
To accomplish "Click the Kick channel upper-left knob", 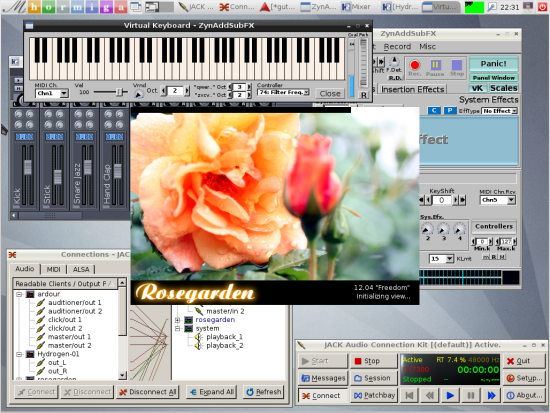I will [x=18, y=114].
